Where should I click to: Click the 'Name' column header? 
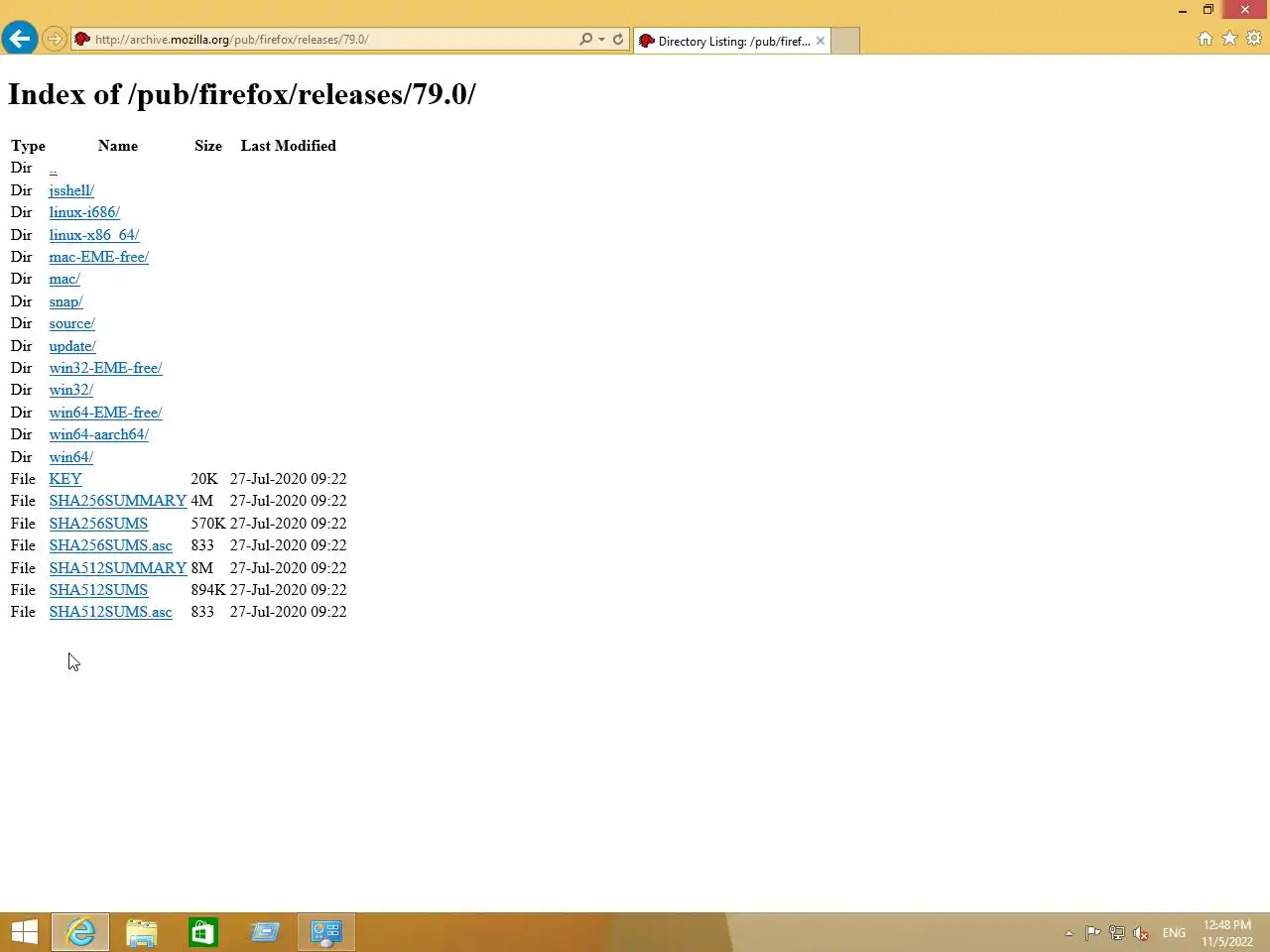pos(118,146)
